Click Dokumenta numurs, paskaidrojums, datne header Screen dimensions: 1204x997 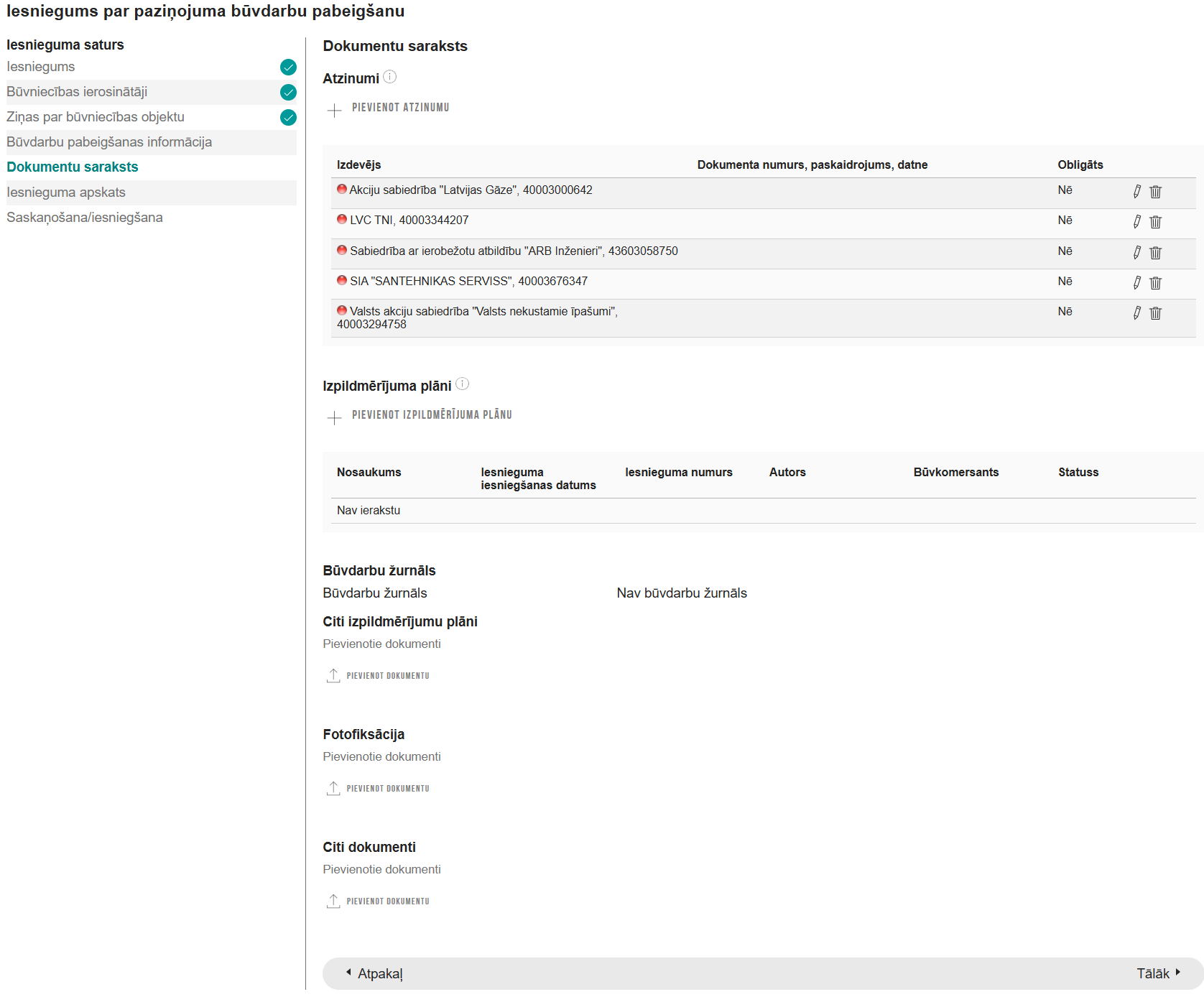(x=812, y=165)
